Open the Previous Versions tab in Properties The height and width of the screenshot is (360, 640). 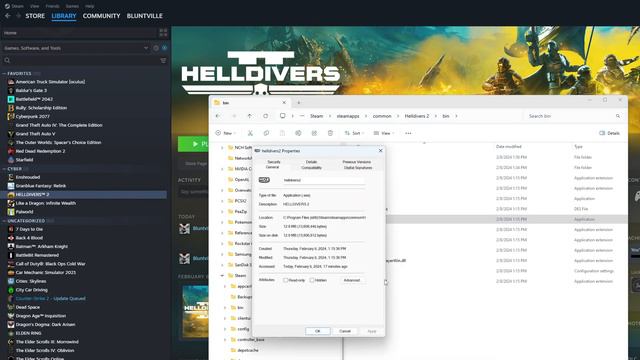click(x=357, y=162)
